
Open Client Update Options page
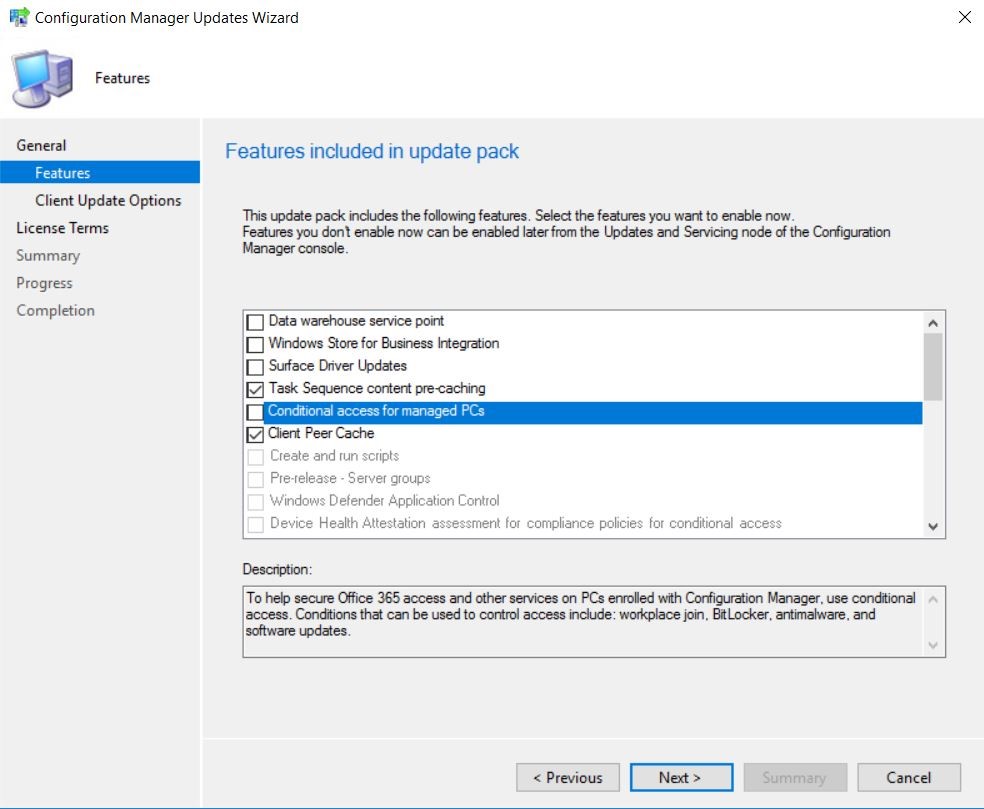coord(109,200)
